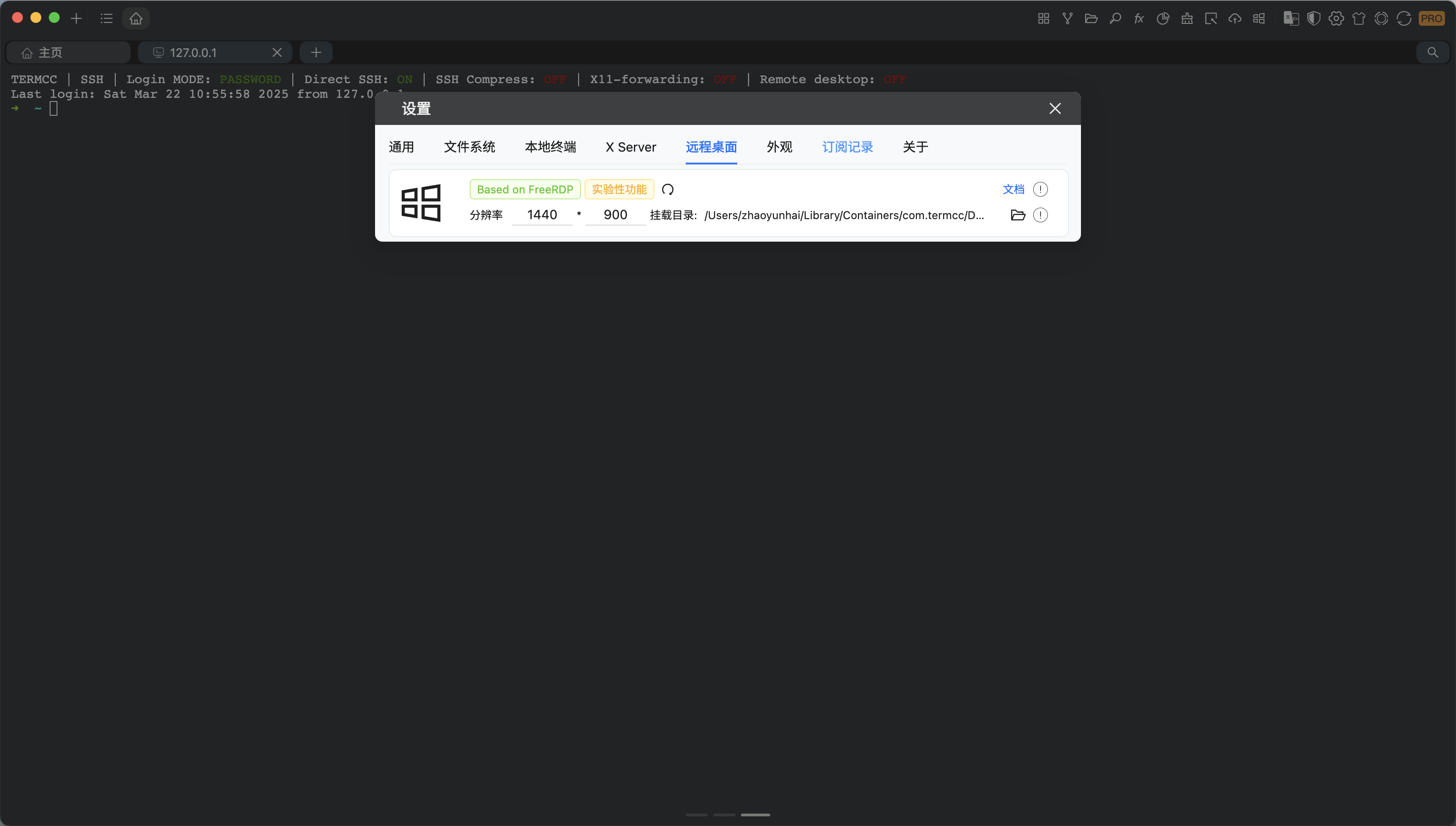Click the plus icon beside the traffic lights
The width and height of the screenshot is (1456, 826).
[76, 18]
